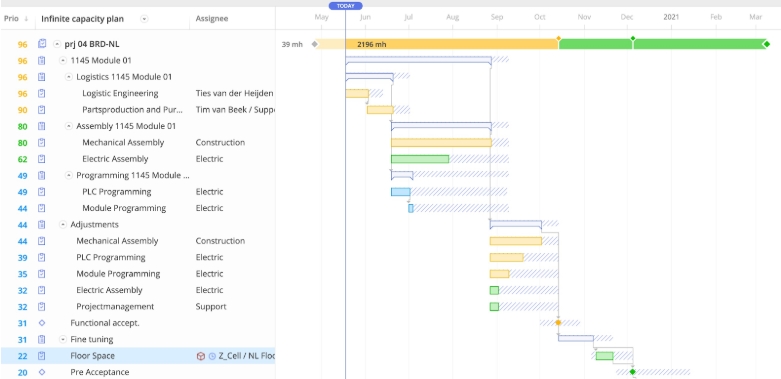Click milestone diamond icon beside Functional accept.
This screenshot has height=379, width=781.
click(x=42, y=323)
